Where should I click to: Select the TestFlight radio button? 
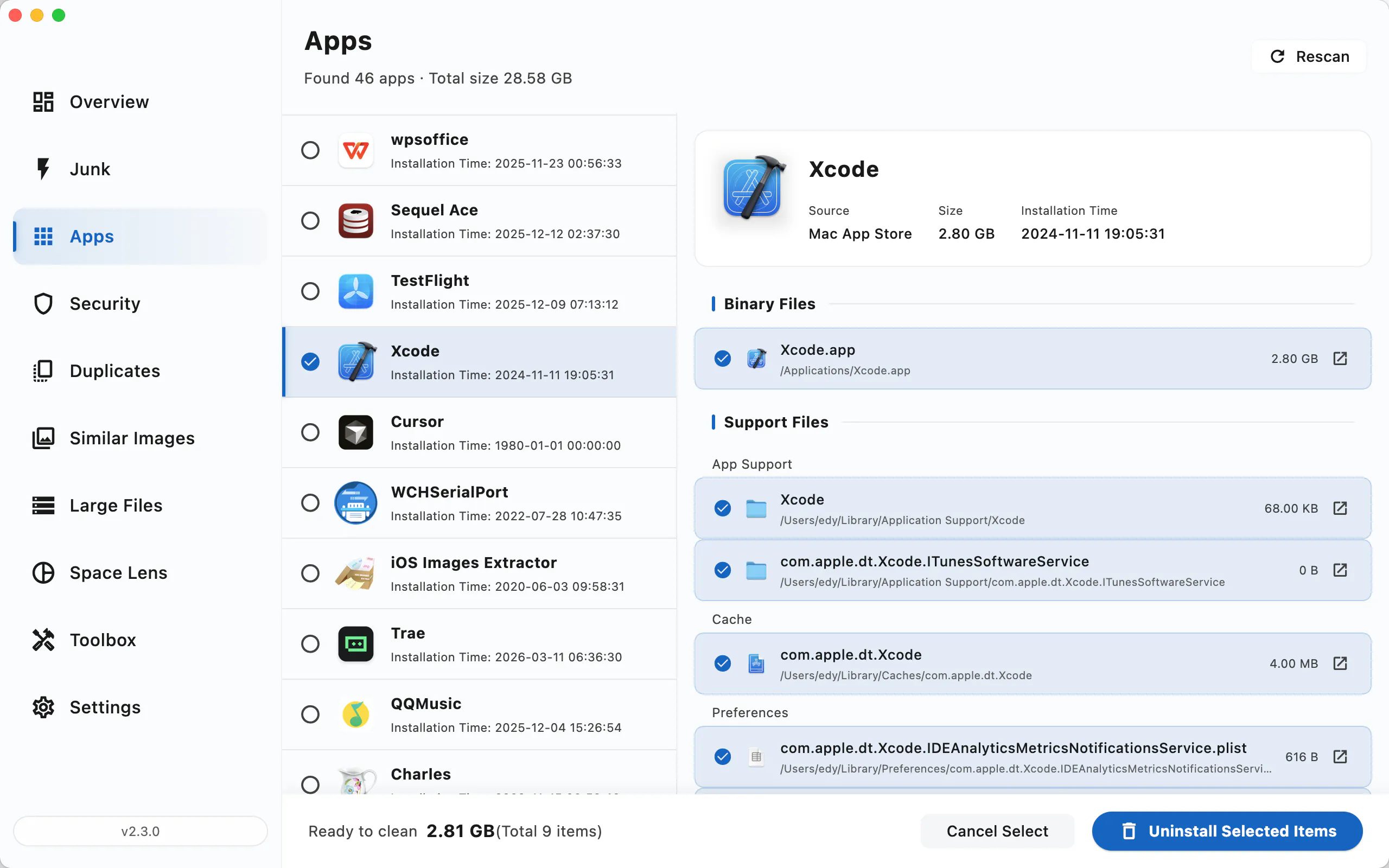(x=310, y=291)
